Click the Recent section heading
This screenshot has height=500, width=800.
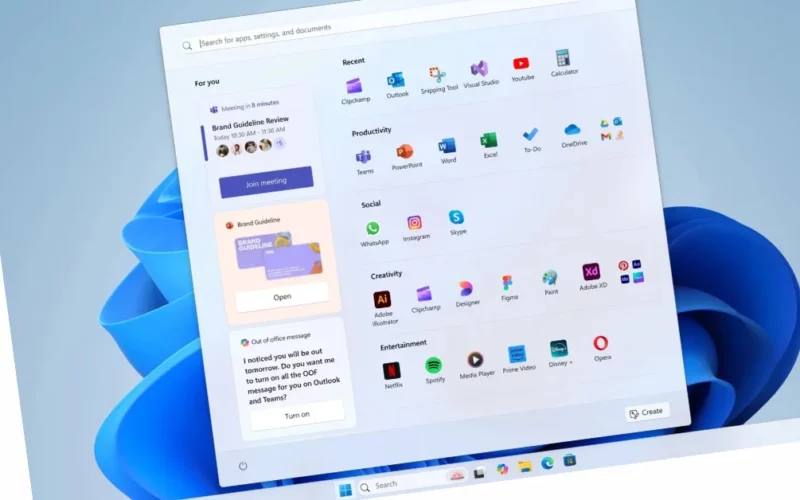[x=353, y=62]
